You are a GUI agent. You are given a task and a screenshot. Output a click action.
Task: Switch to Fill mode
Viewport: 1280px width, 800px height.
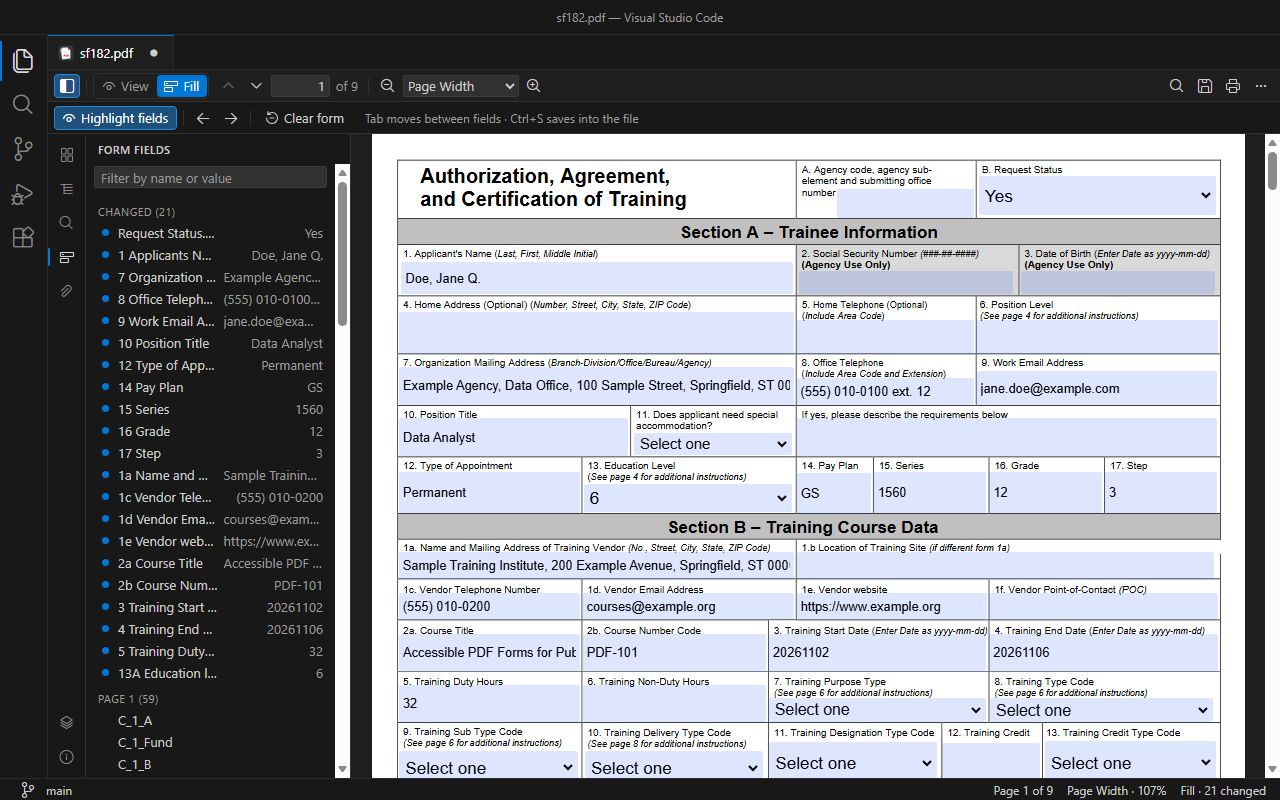click(182, 86)
